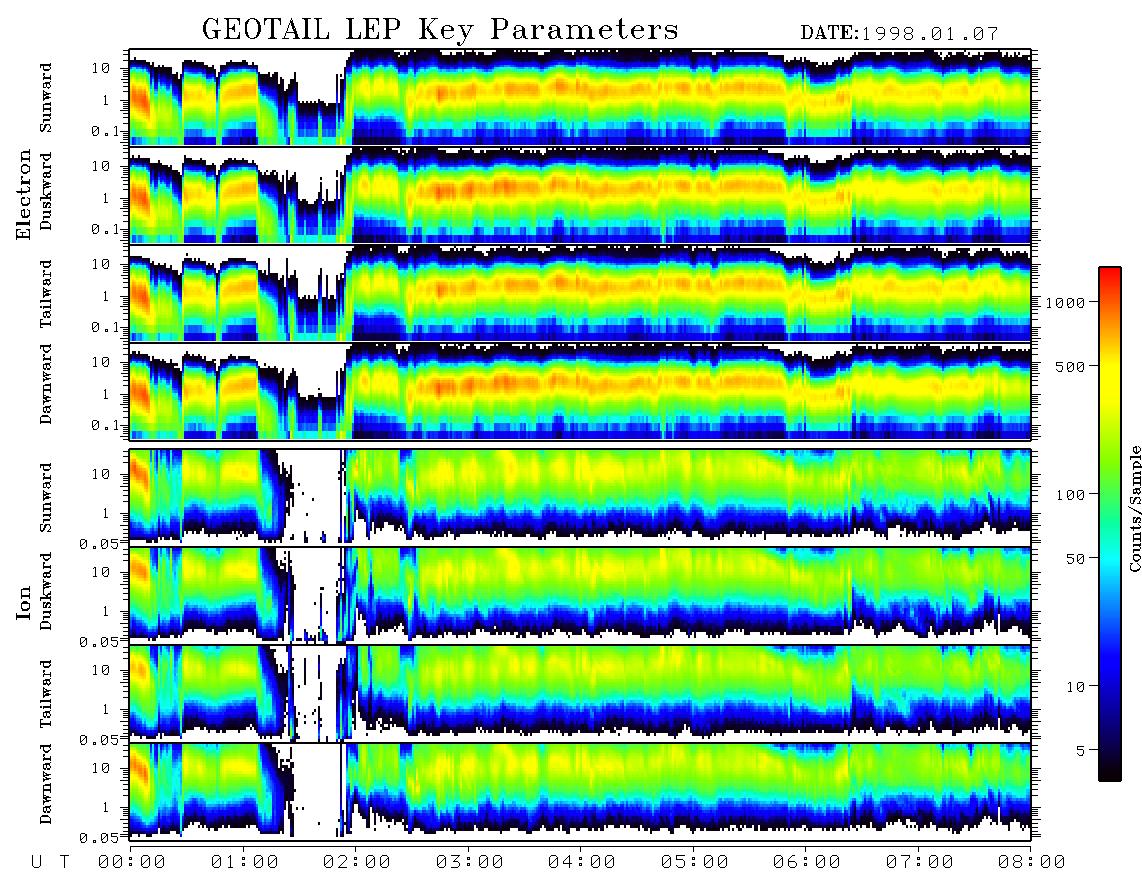Click the "07:00" time tick label
This screenshot has height=880, width=1142.
click(920, 863)
